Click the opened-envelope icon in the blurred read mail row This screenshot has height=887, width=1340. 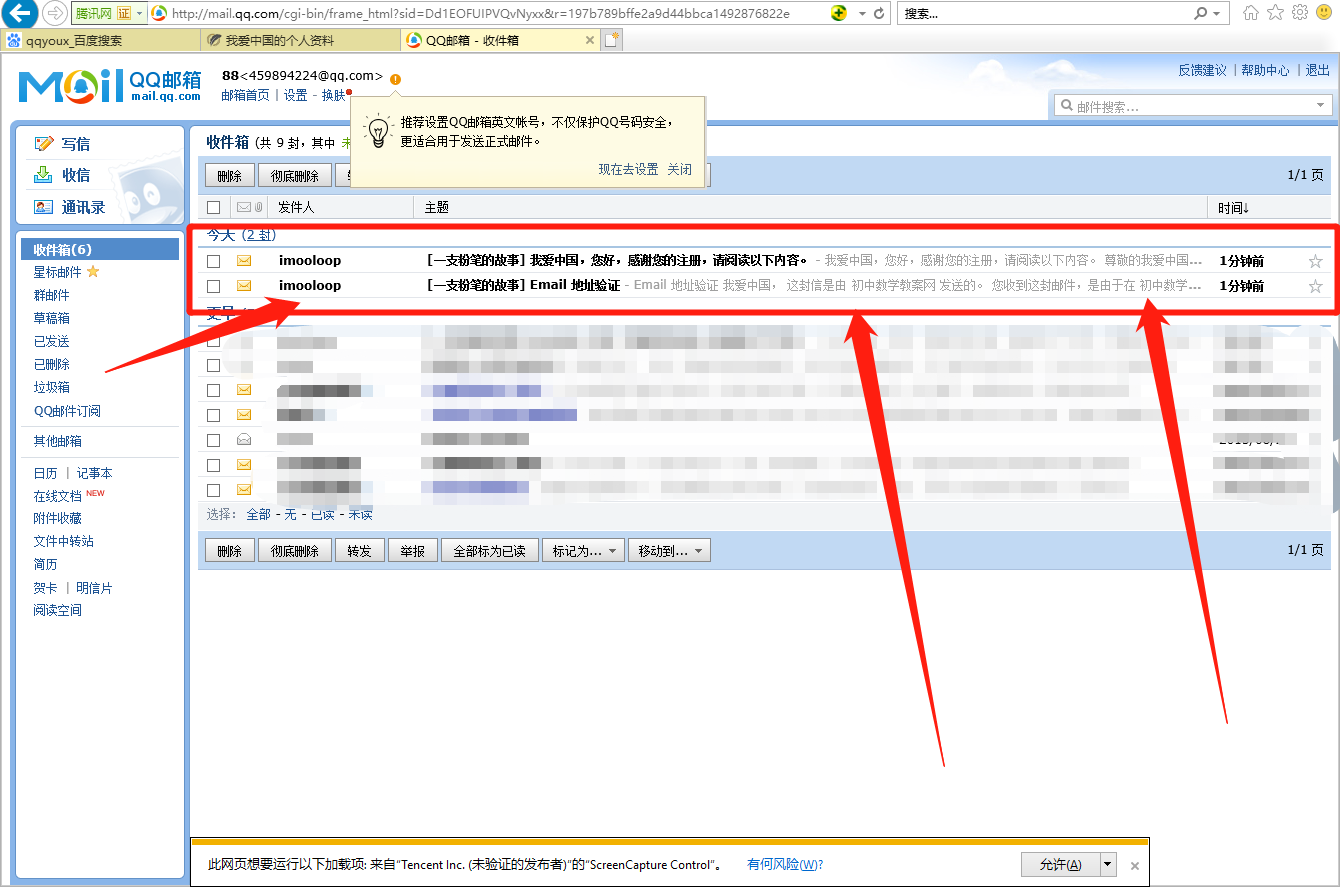[244, 440]
